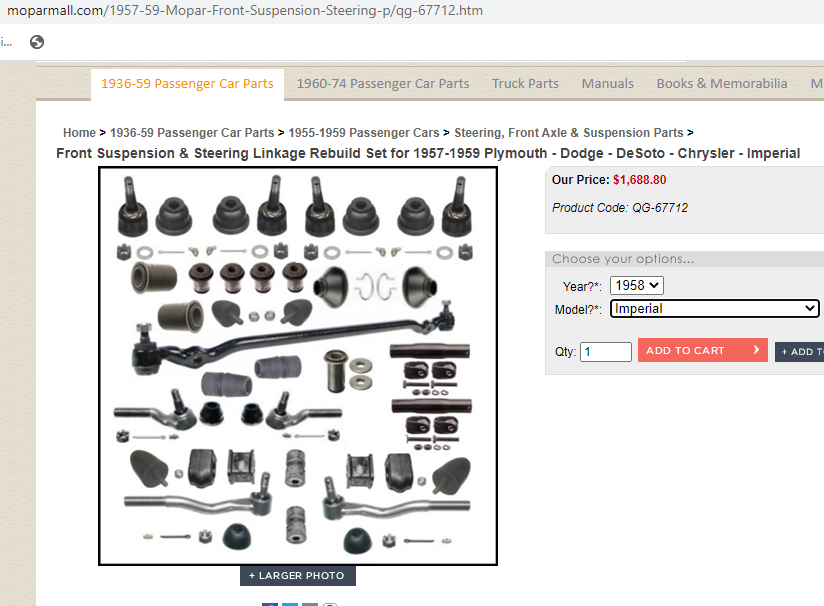Screen dimensions: 824x606
Task: Open the Year dropdown showing 1958
Action: tap(636, 285)
